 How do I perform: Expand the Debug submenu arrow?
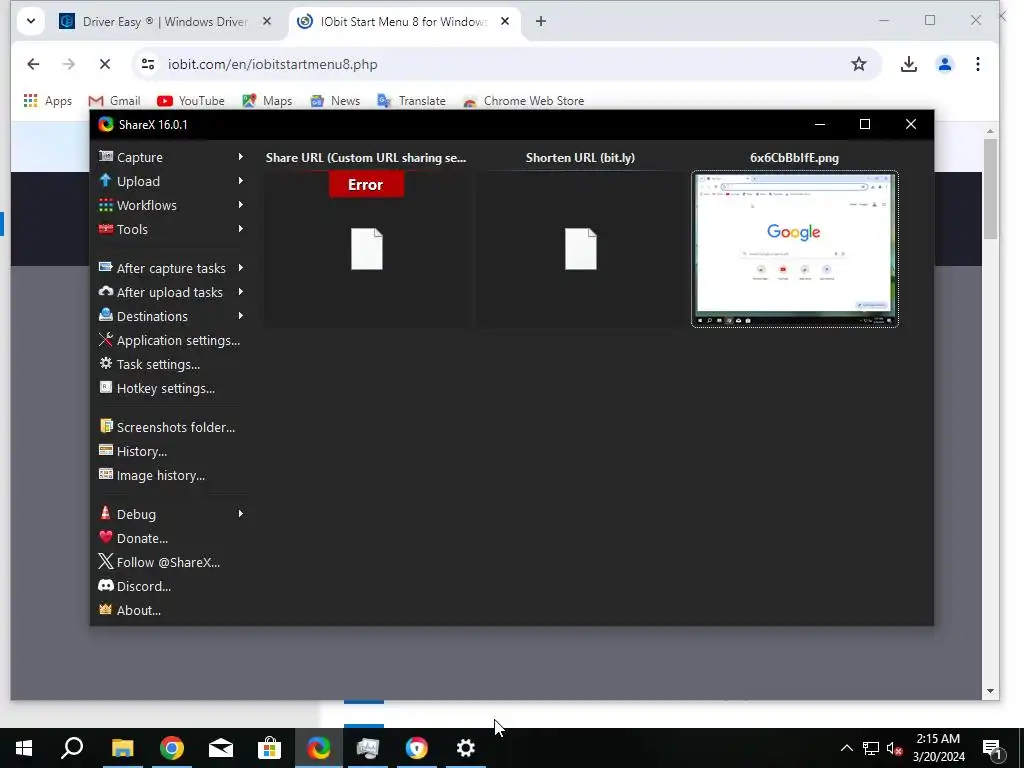point(241,513)
